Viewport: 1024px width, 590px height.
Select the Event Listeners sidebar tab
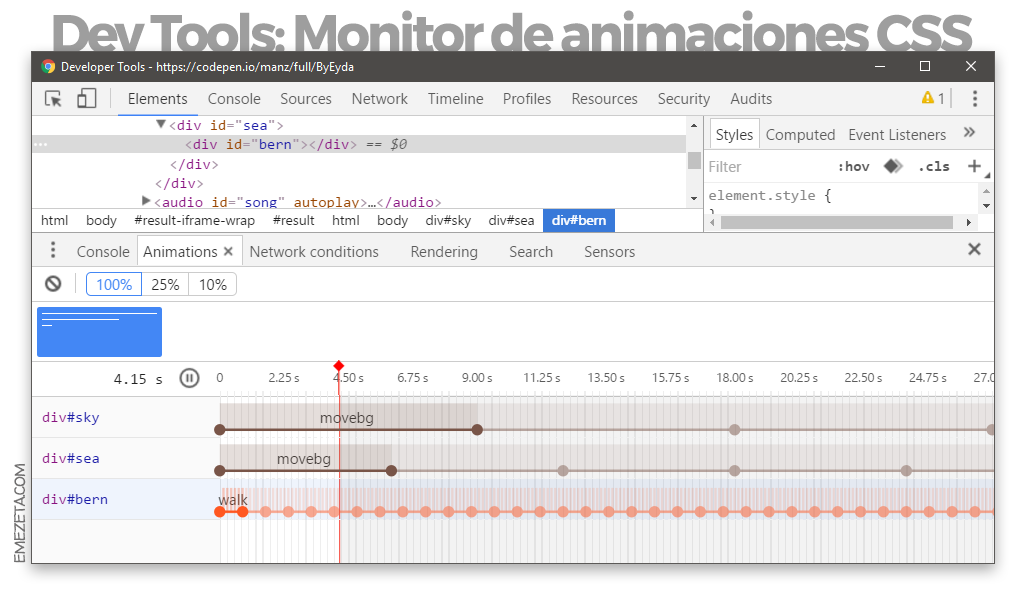[897, 135]
